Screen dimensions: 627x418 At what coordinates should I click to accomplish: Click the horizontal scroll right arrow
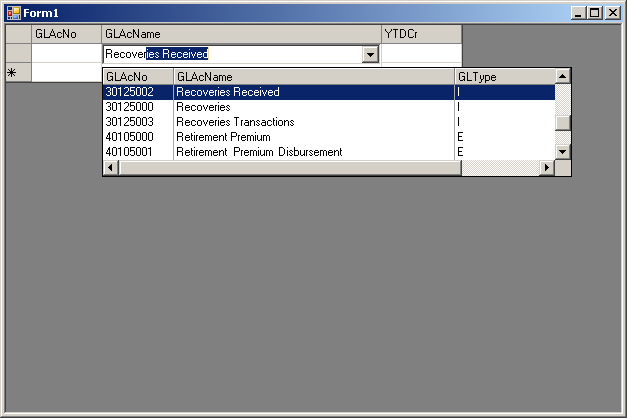point(547,168)
